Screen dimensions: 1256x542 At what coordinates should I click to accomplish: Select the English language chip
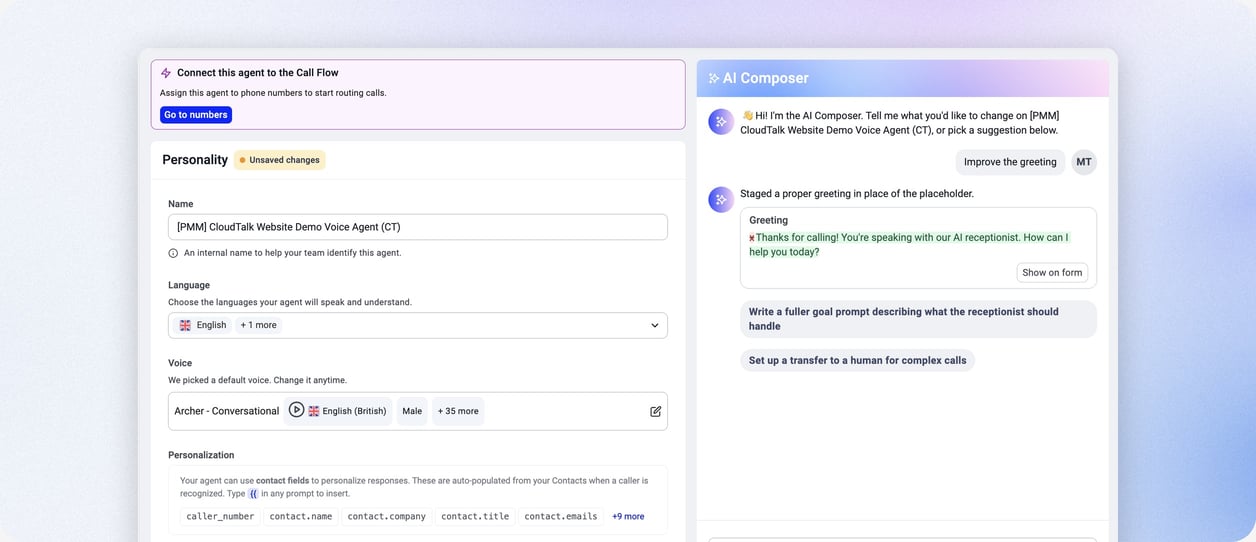point(203,325)
